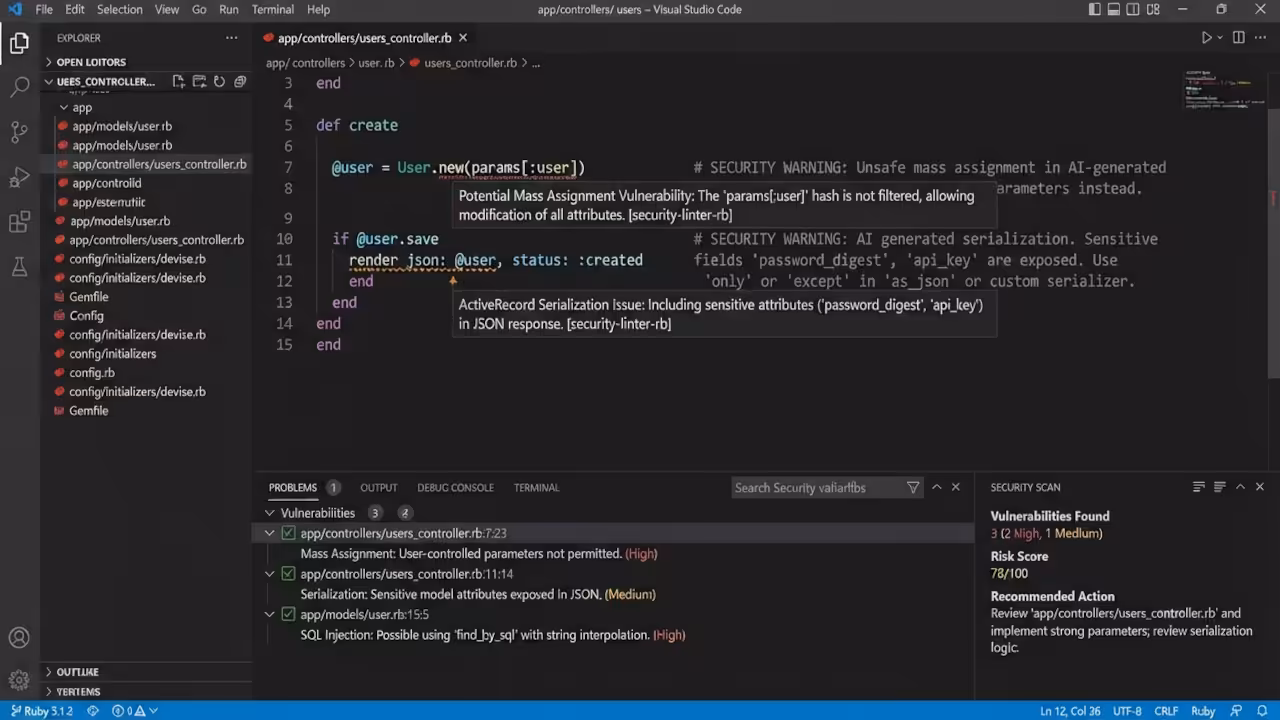Collapse Security Scan panel with chevron
The height and width of the screenshot is (720, 1280).
click(1240, 487)
